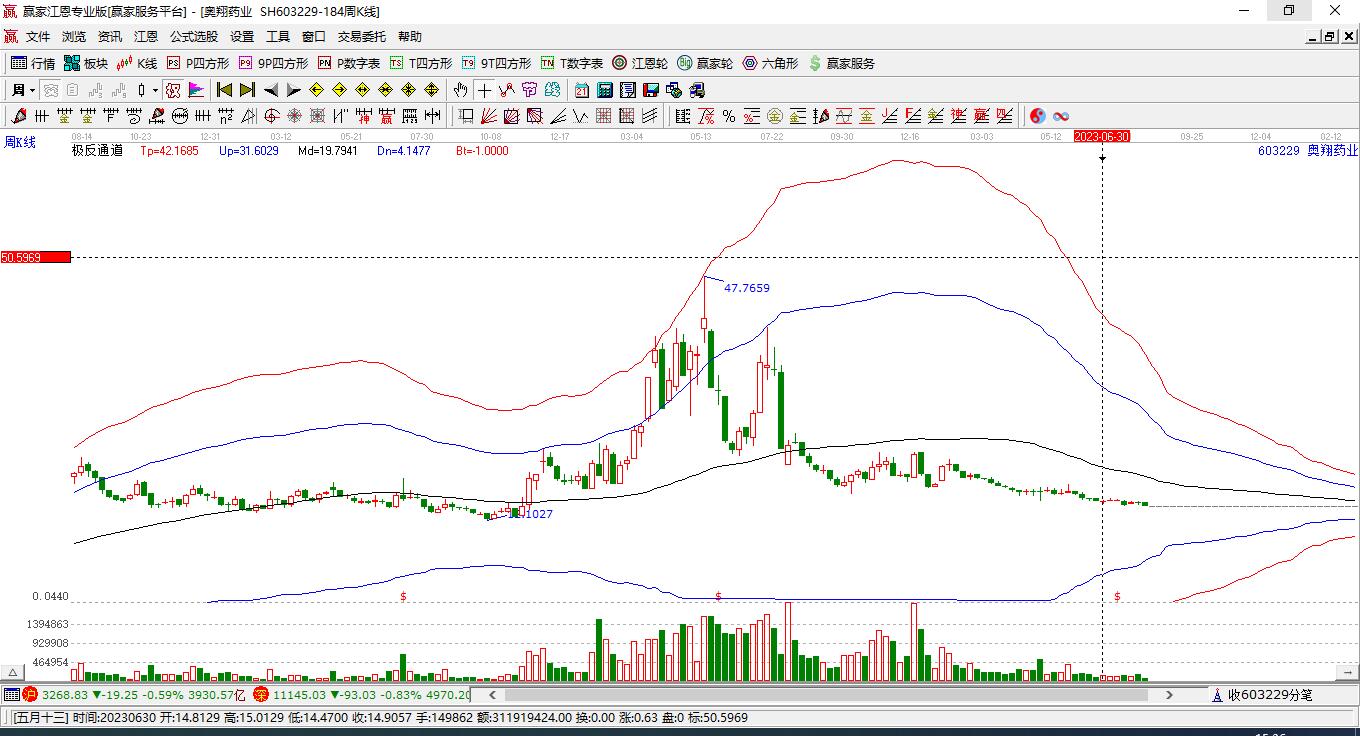Click the 极 indicator icon in toolbar

point(172,90)
